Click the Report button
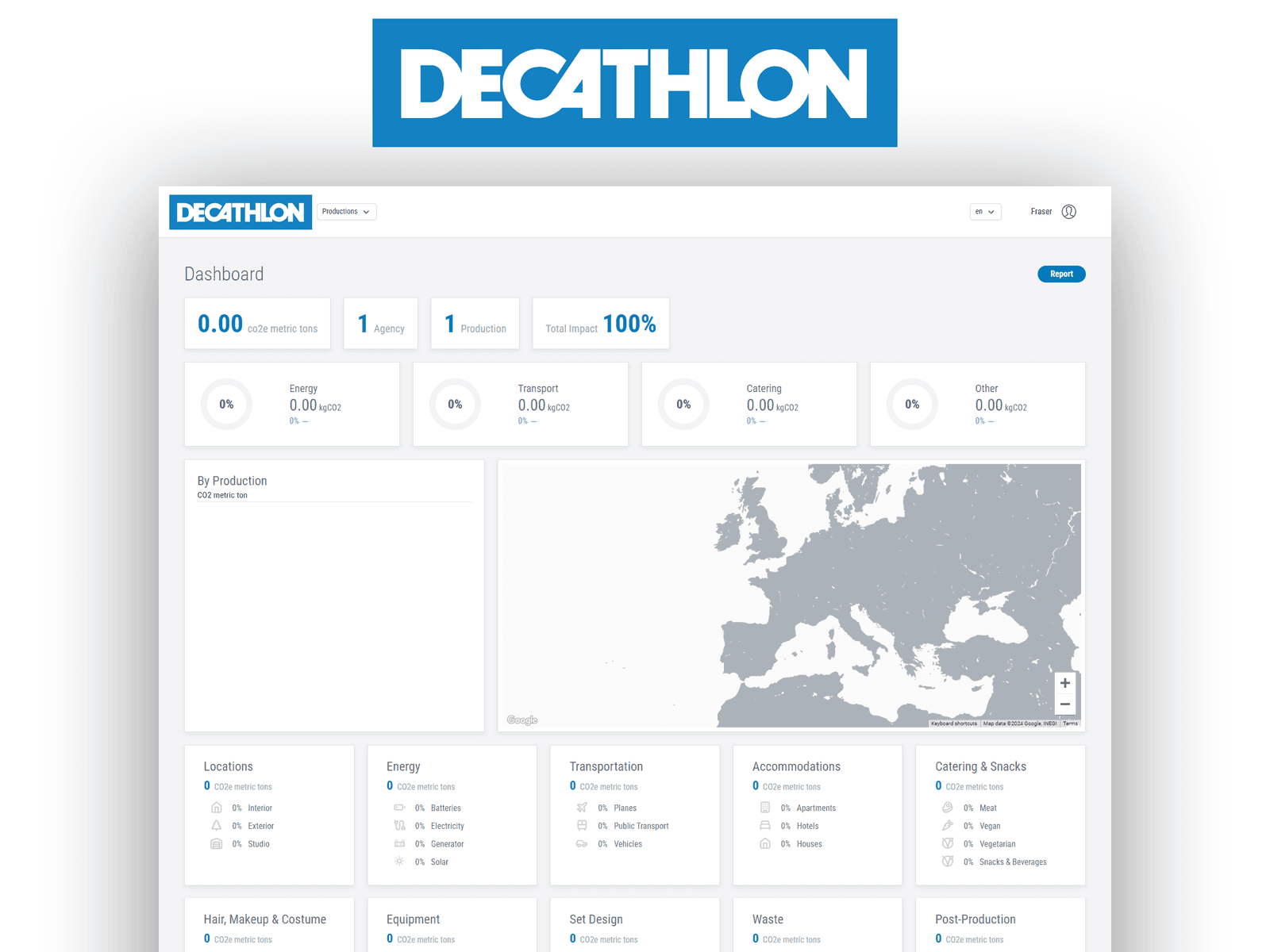 (x=1061, y=274)
